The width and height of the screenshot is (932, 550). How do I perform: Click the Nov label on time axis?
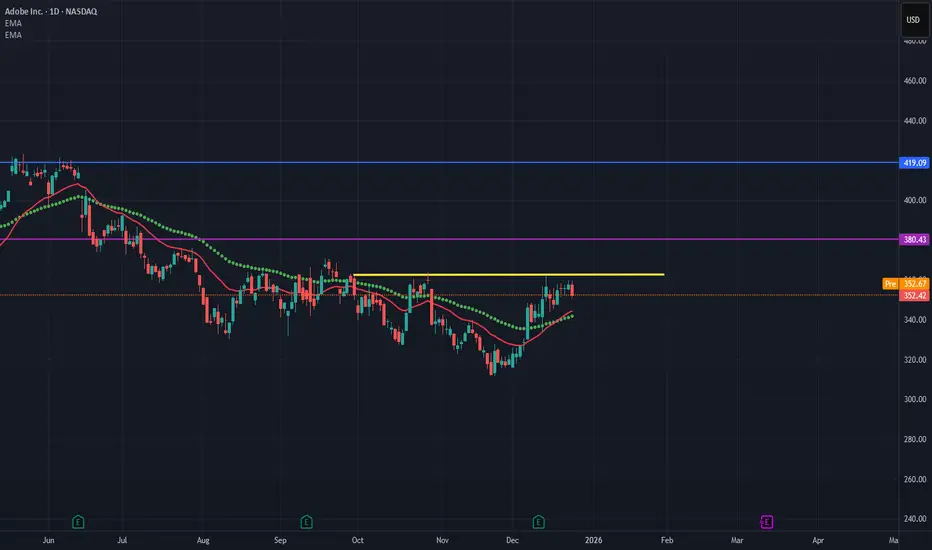[x=442, y=540]
